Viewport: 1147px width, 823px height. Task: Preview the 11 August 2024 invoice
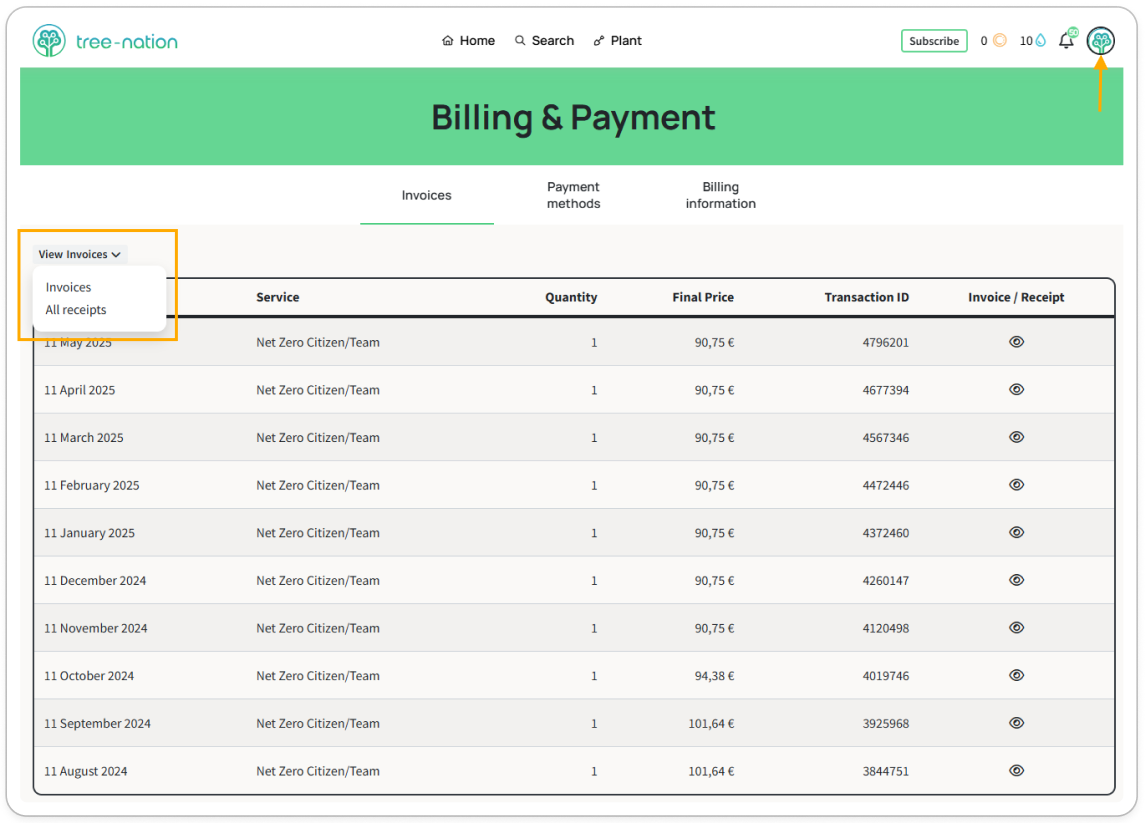(1016, 771)
